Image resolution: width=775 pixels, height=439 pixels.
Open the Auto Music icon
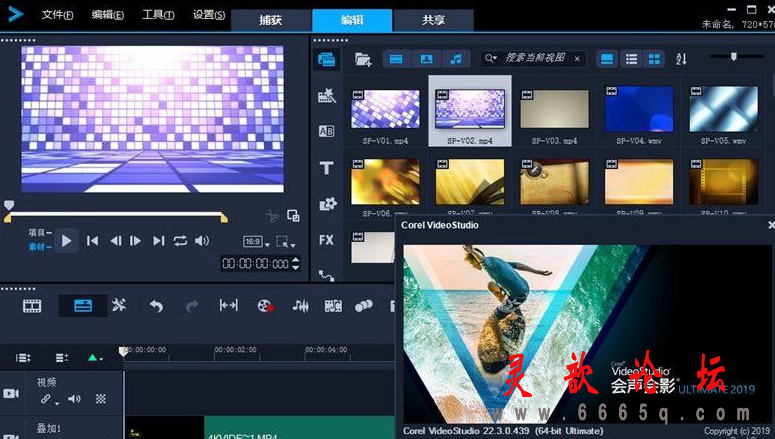tap(333, 306)
